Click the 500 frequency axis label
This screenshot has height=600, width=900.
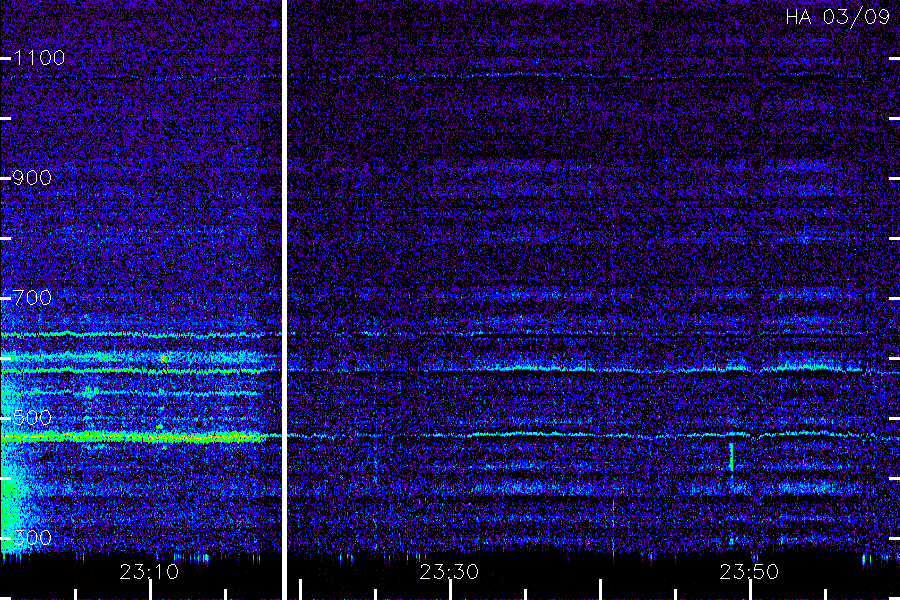[32, 418]
